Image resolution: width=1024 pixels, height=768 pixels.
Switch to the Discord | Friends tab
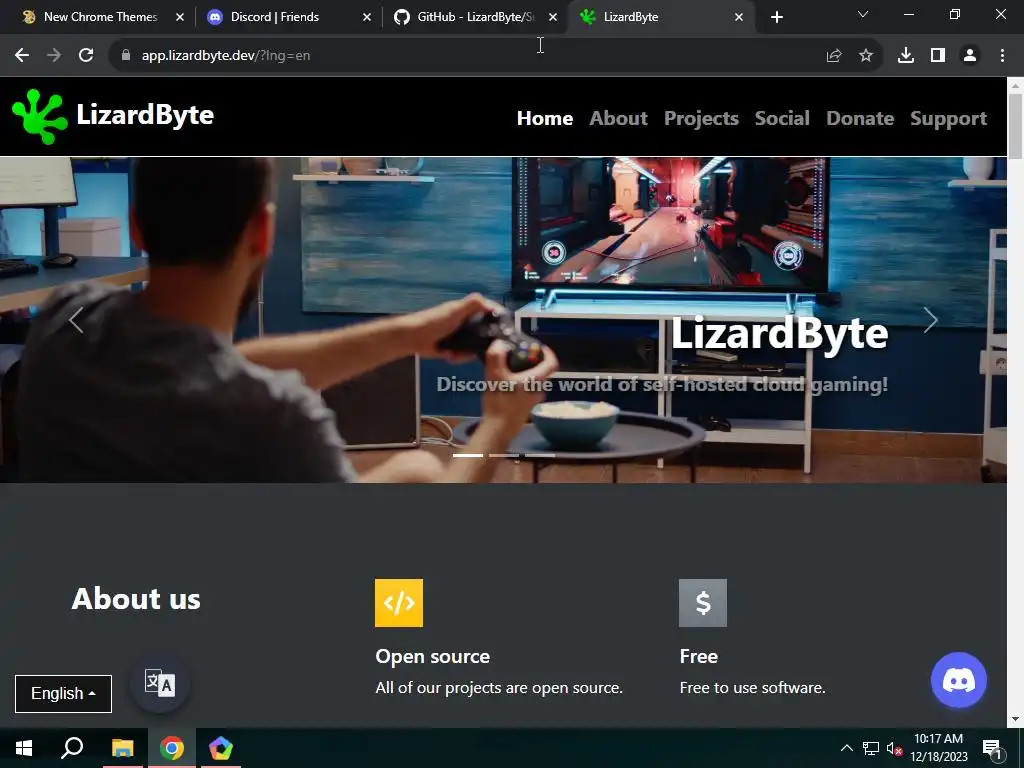pos(274,17)
